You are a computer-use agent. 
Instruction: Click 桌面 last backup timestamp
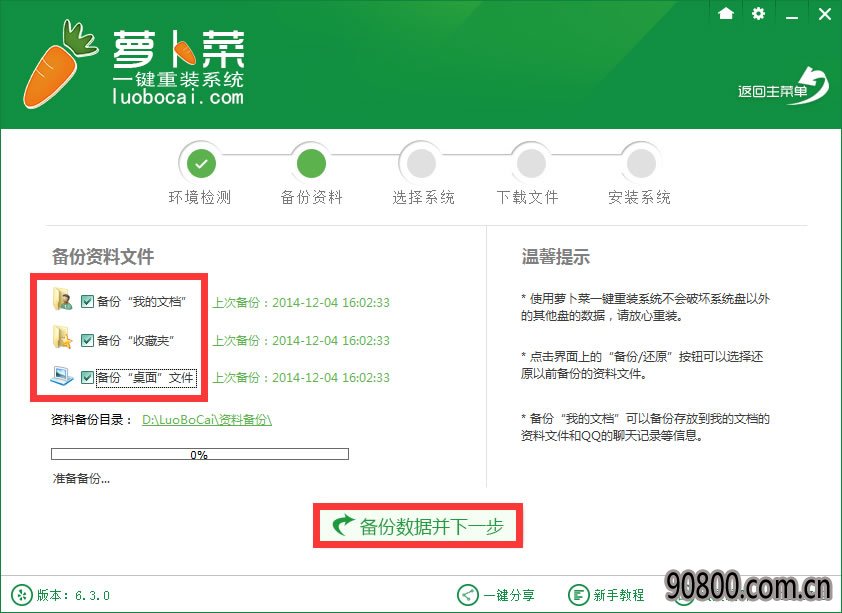(x=301, y=378)
